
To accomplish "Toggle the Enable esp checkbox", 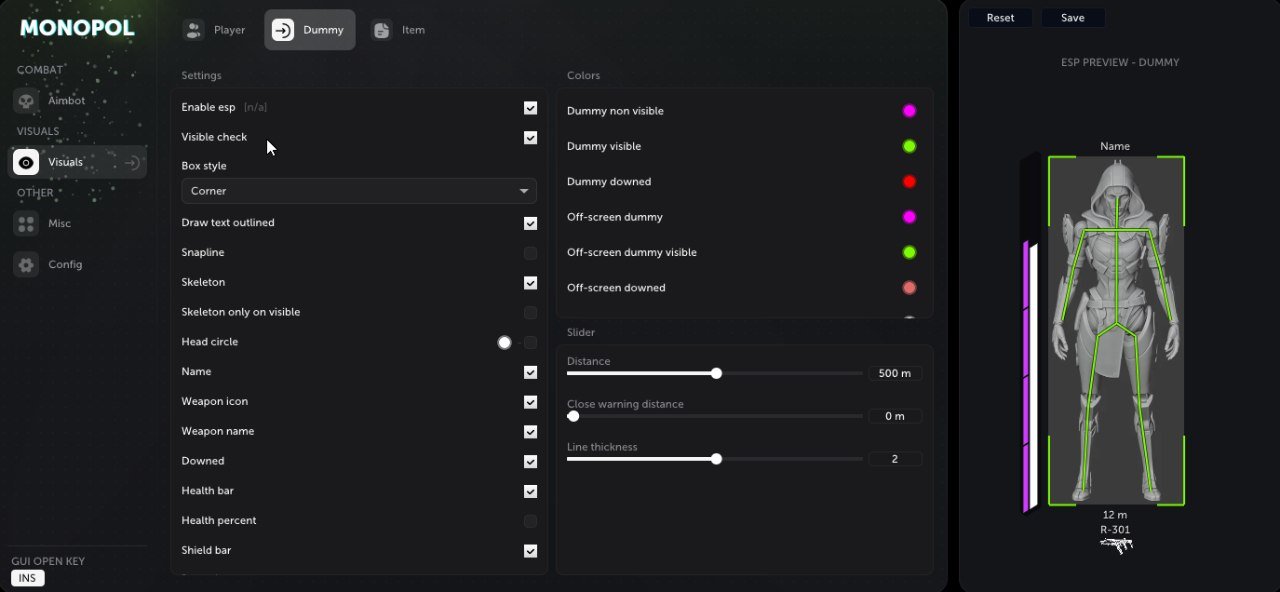I will [x=530, y=108].
